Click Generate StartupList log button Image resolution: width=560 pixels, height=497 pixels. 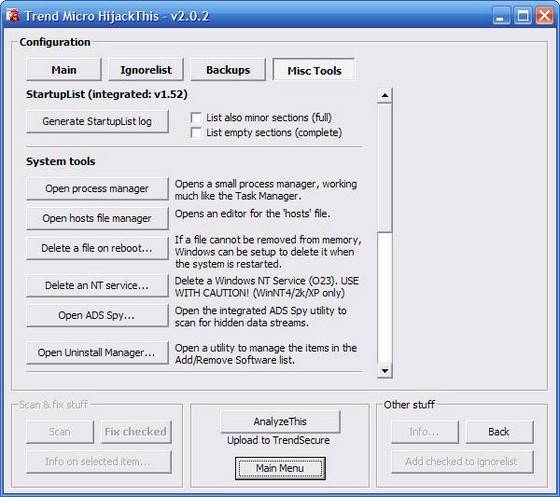point(97,121)
